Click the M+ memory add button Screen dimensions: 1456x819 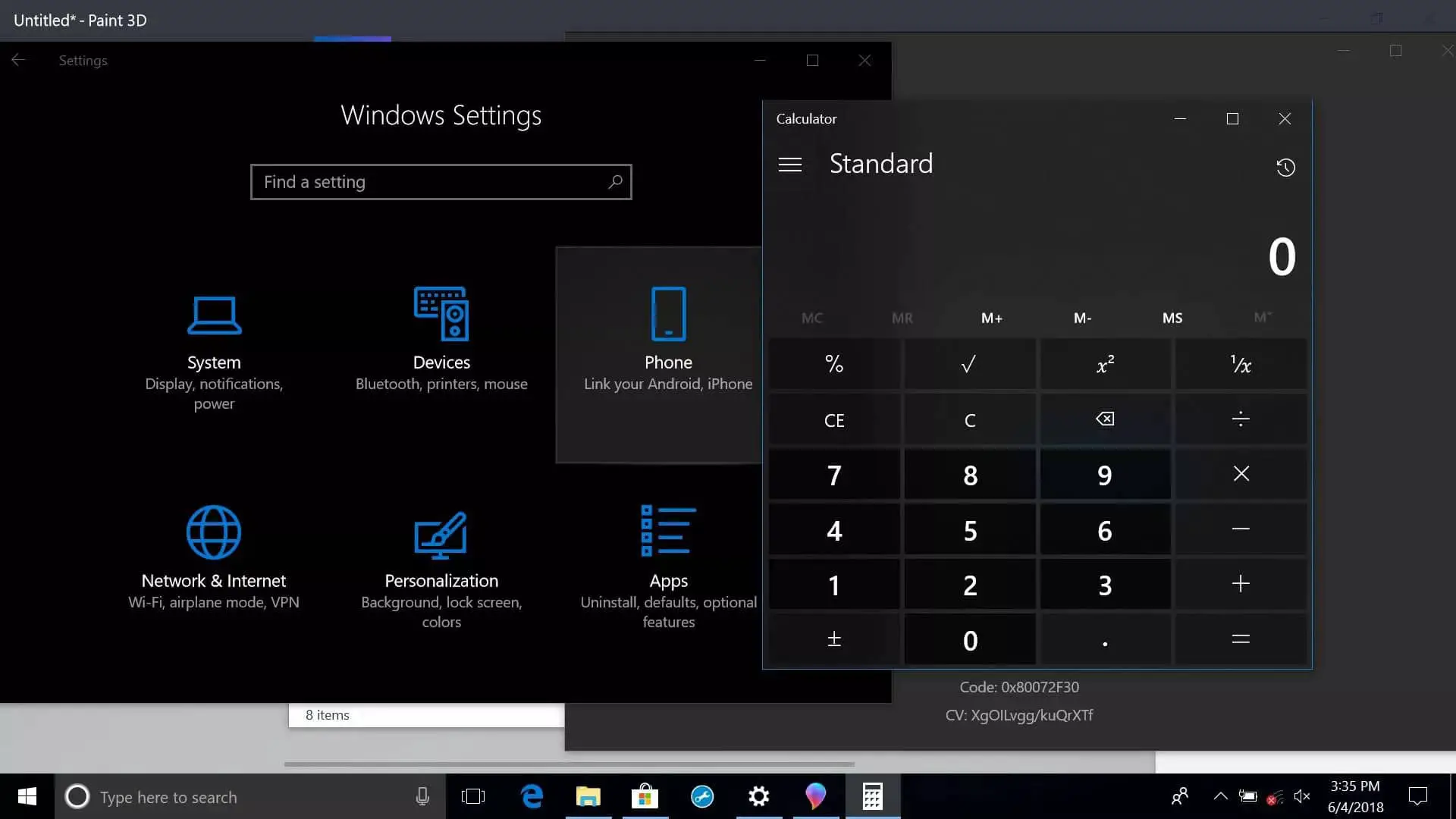pos(992,318)
